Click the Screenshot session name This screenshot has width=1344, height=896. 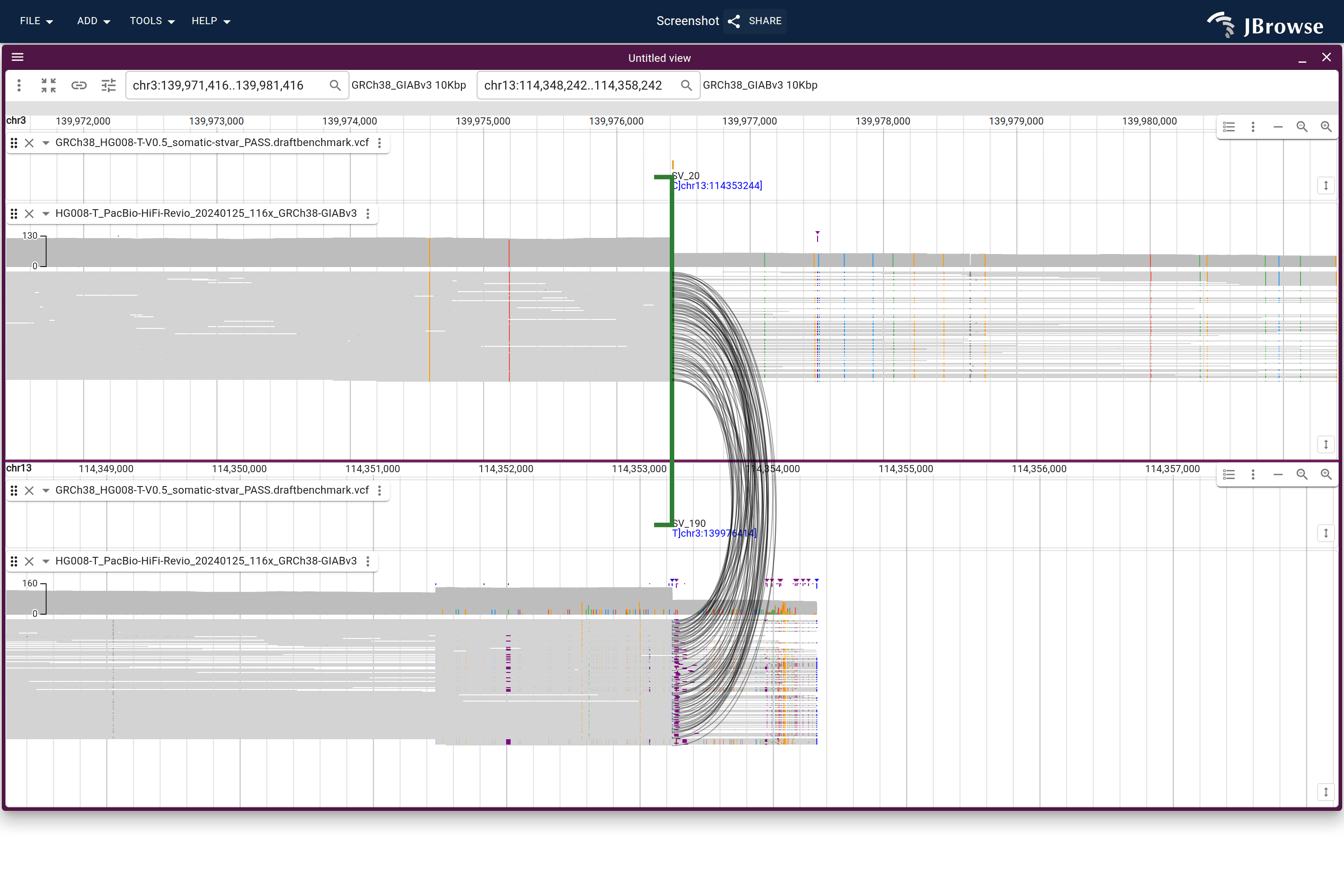coord(687,21)
